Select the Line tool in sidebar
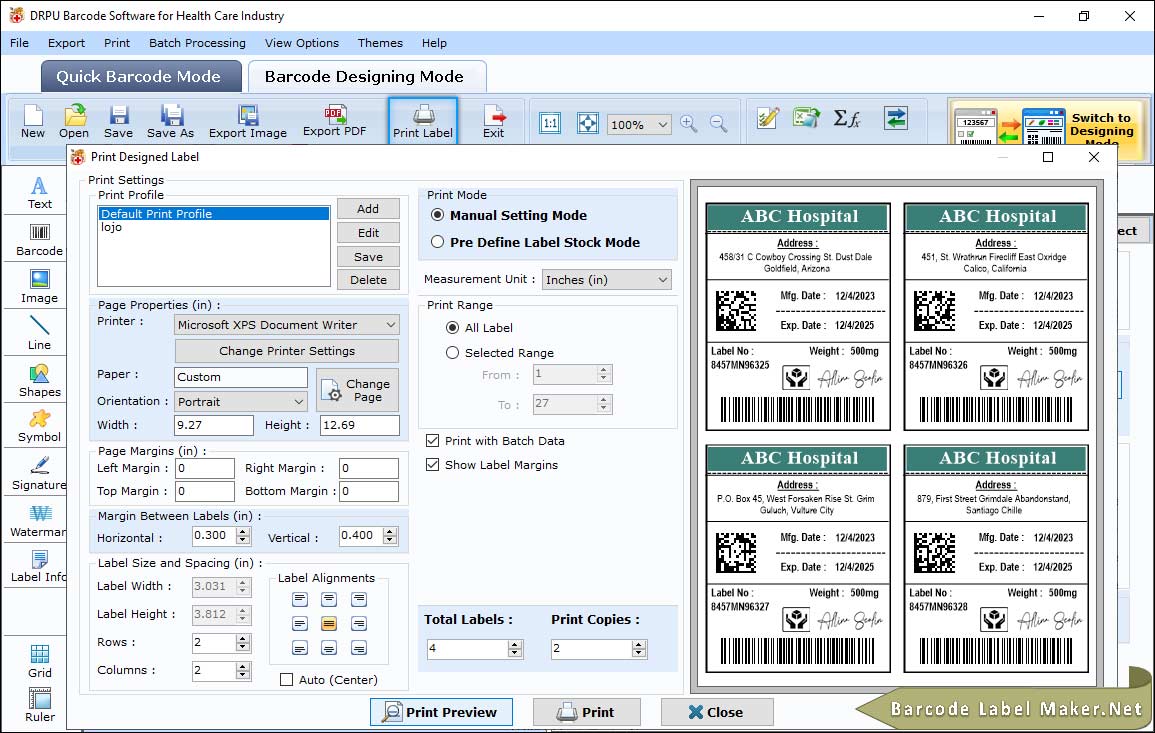The image size is (1155, 733). (x=40, y=333)
